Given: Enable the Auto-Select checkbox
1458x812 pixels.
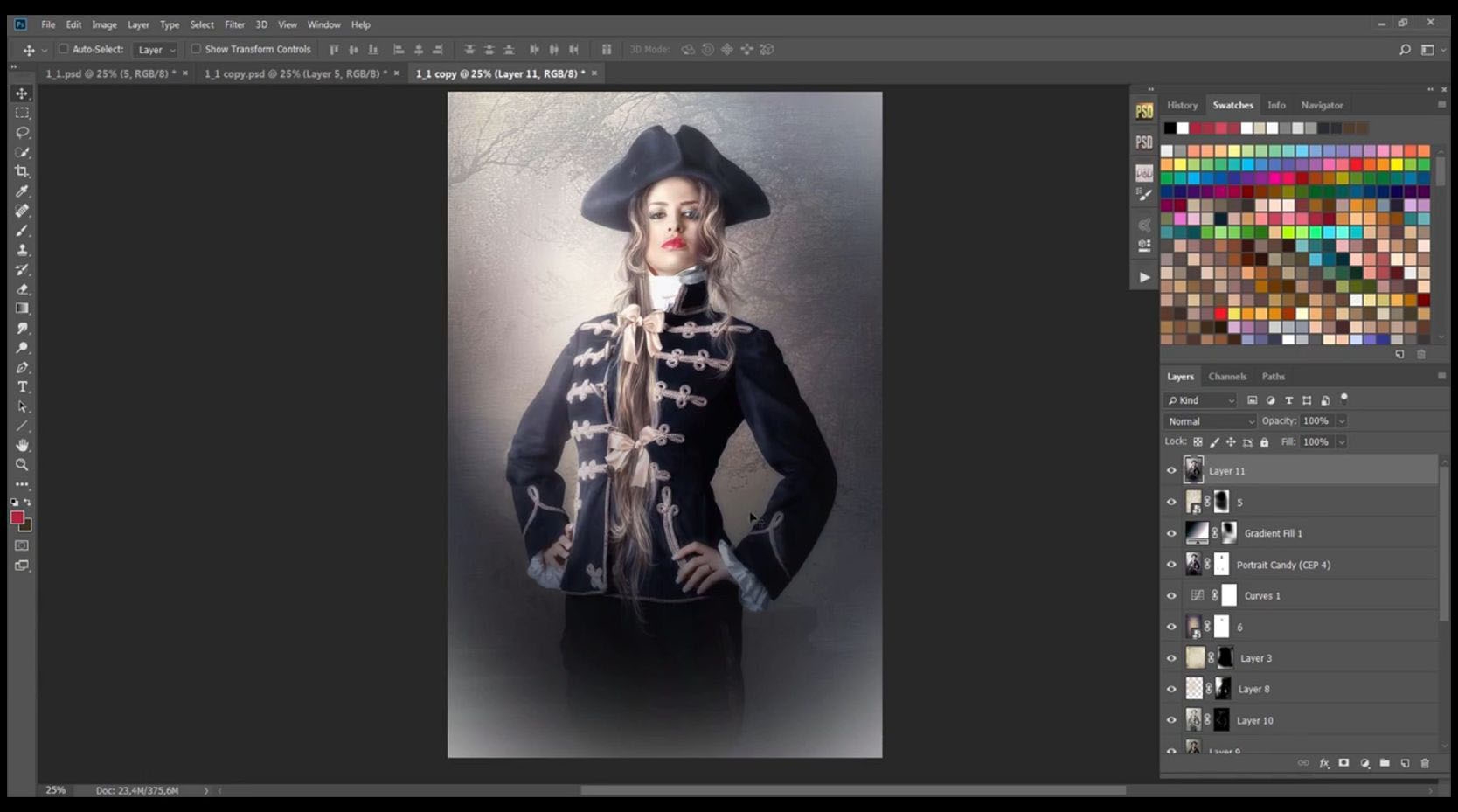Looking at the screenshot, I should (63, 49).
